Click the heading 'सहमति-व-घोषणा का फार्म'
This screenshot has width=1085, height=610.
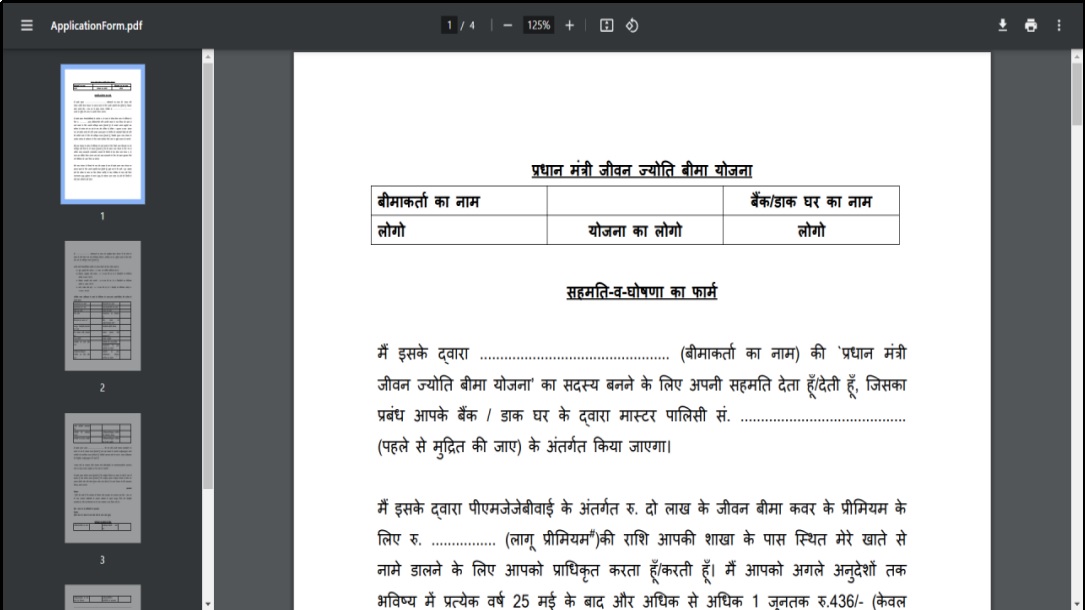[x=641, y=292]
